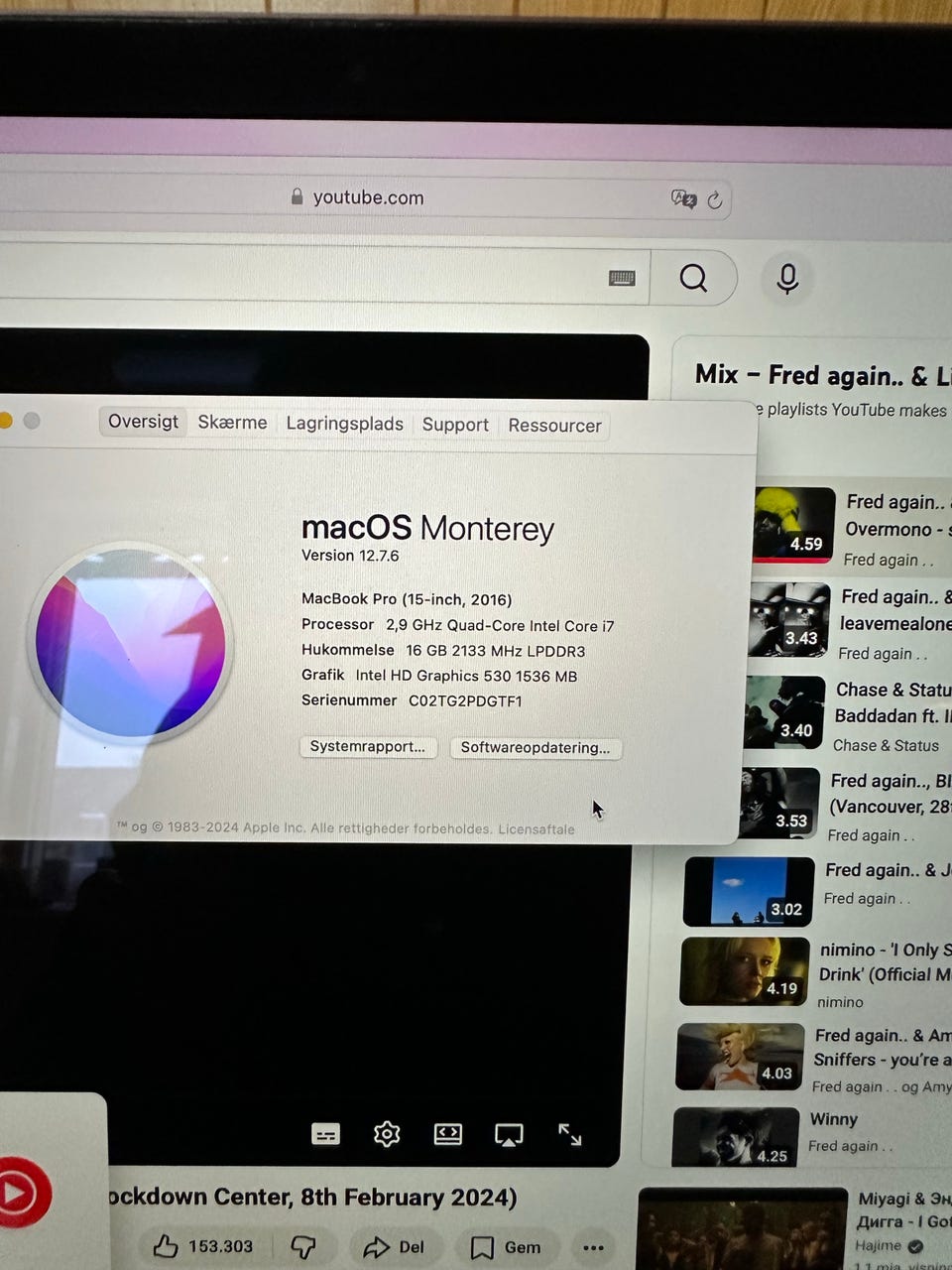Viewport: 952px width, 1270px height.
Task: Switch to the Oversigt tab
Action: [x=143, y=421]
